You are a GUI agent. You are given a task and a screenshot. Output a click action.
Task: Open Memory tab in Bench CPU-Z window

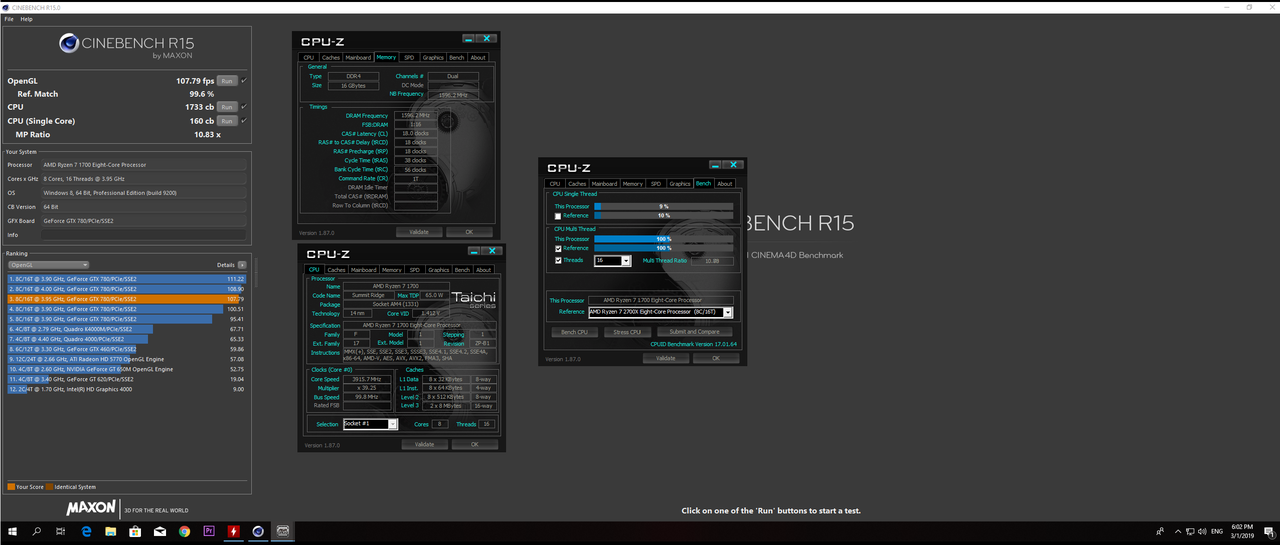click(632, 184)
